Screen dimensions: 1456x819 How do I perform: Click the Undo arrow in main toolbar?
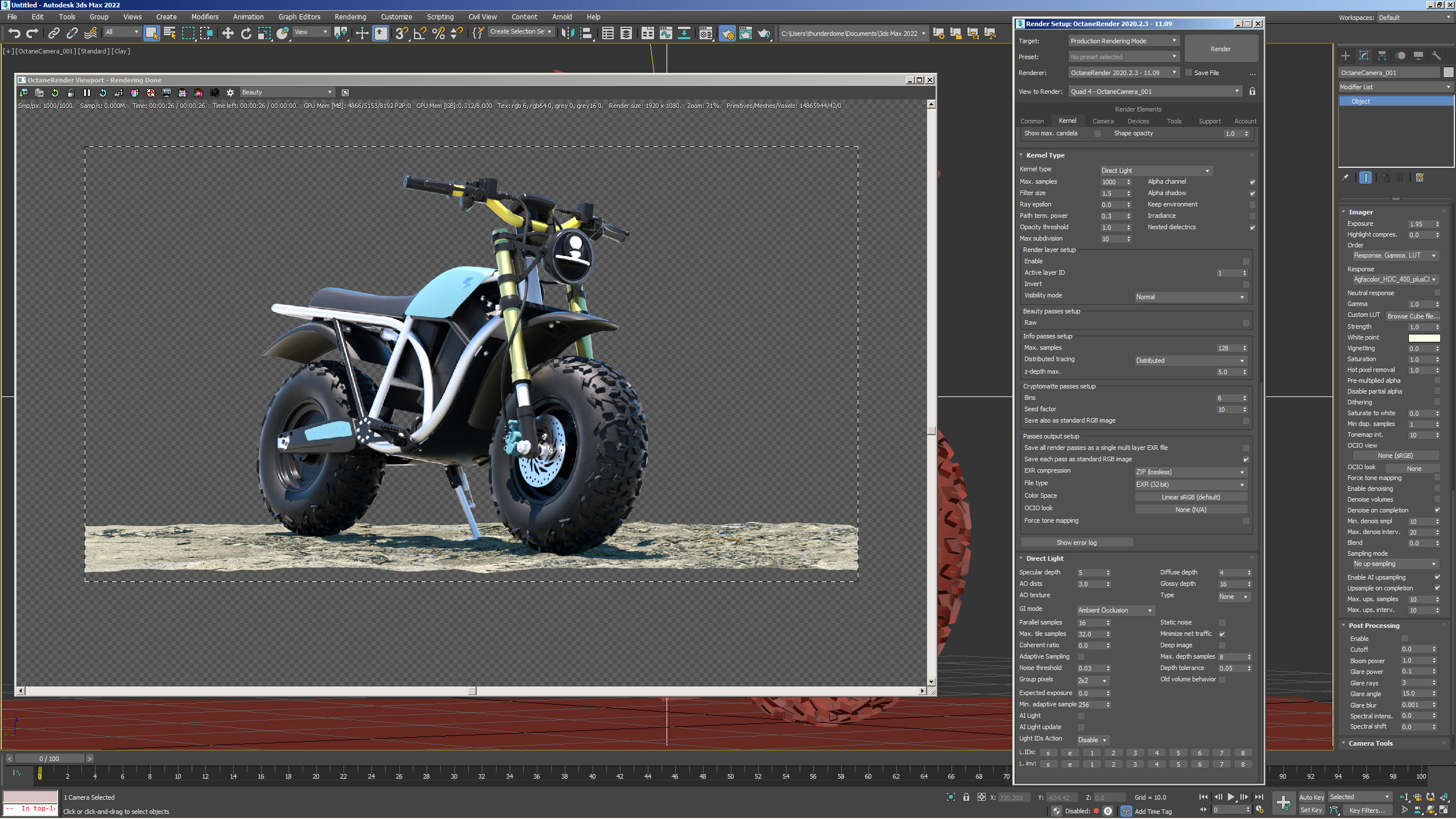14,34
